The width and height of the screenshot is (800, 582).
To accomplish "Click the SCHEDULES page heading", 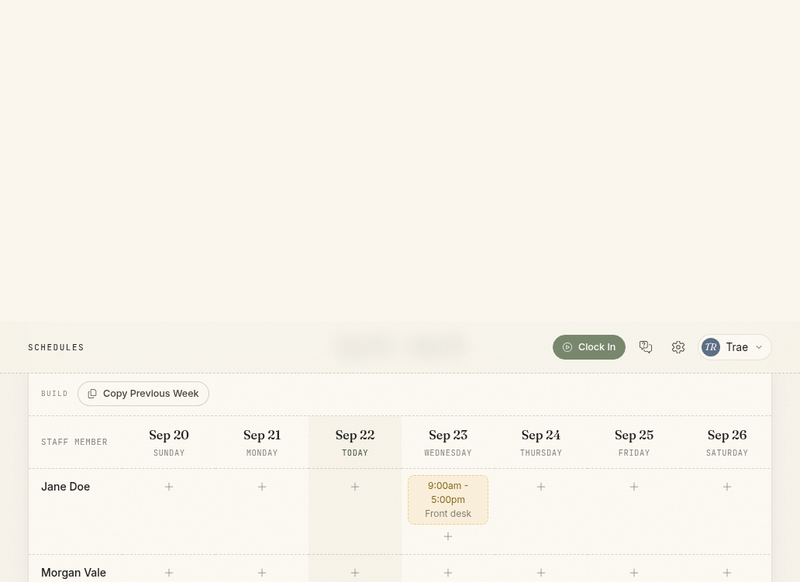I will [x=56, y=347].
